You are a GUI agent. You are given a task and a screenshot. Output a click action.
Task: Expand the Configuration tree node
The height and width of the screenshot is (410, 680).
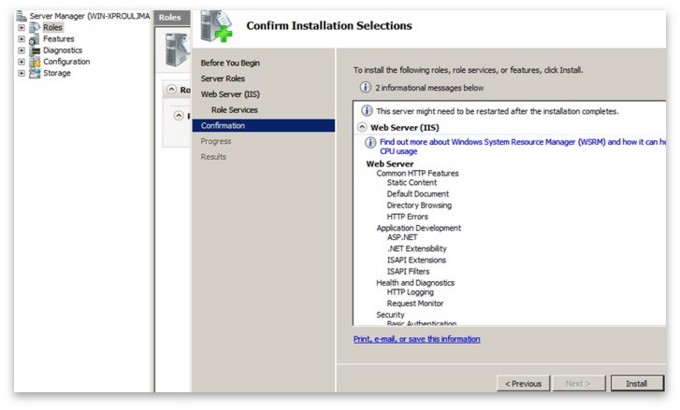click(x=21, y=62)
